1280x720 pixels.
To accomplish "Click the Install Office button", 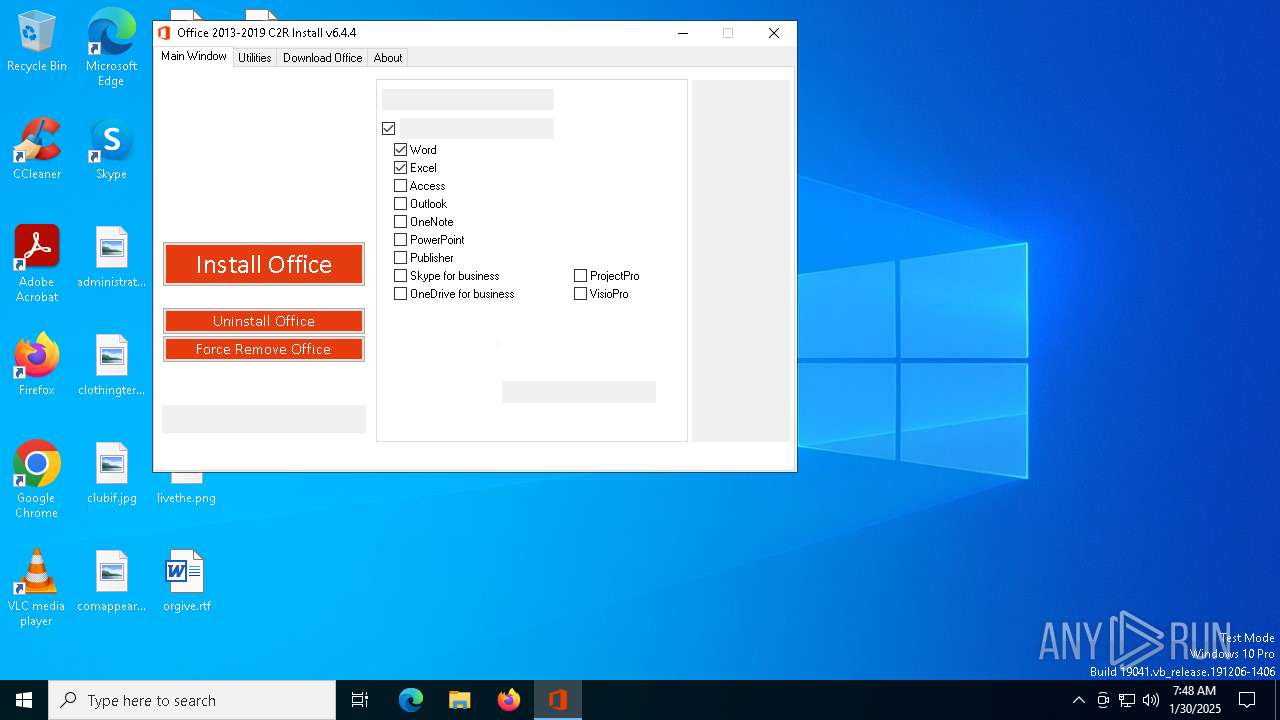I will tap(264, 264).
